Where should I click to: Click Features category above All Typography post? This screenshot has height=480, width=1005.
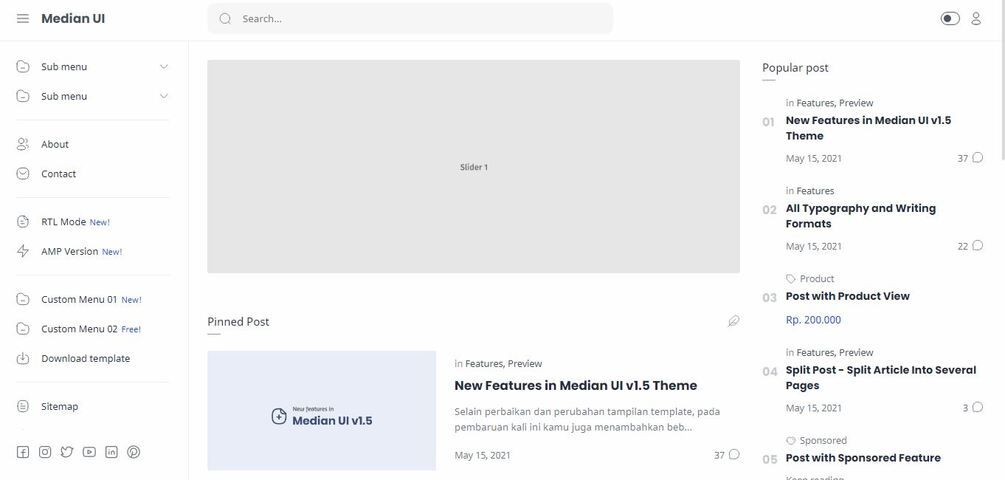[815, 191]
